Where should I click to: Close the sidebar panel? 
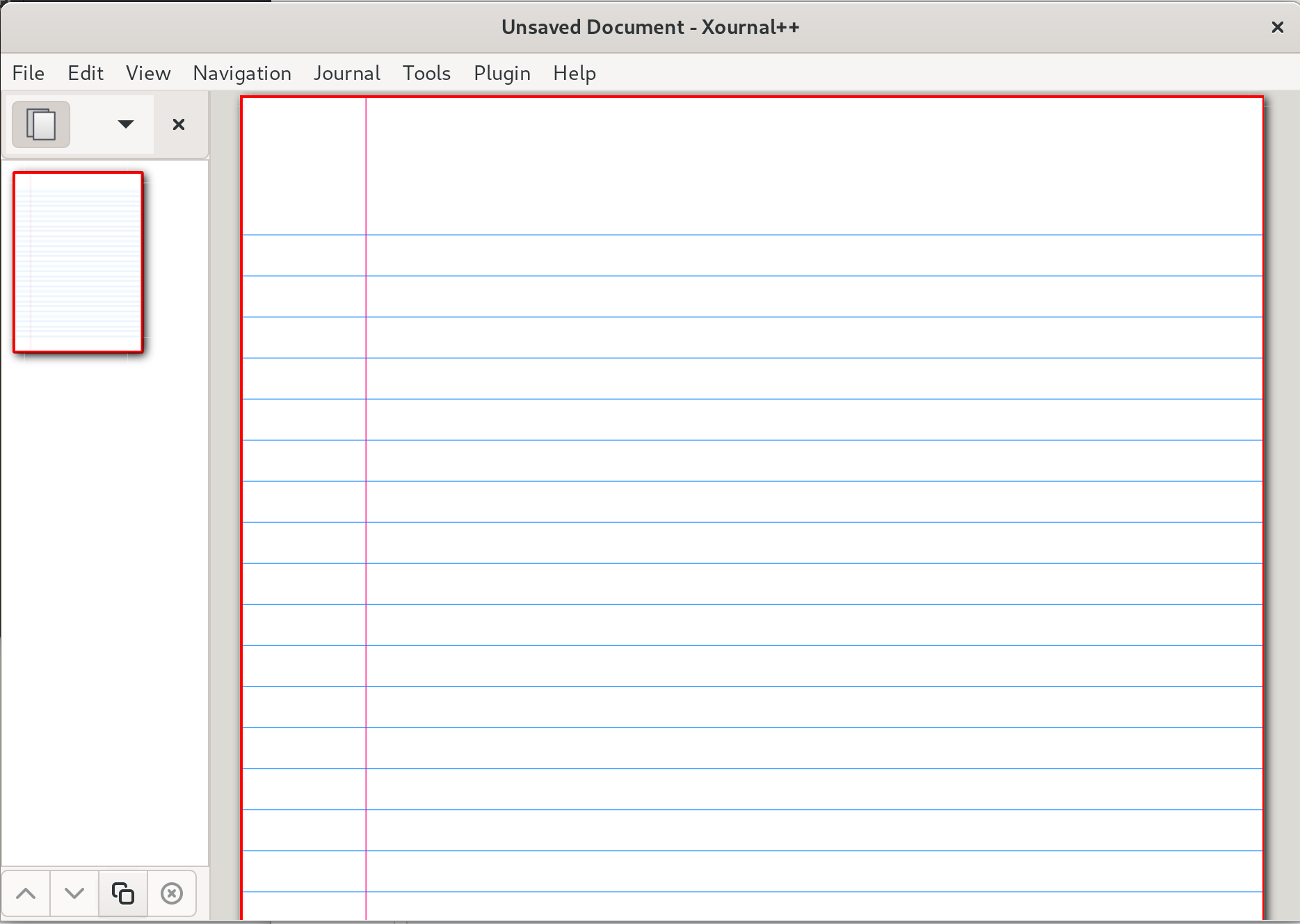coord(179,124)
